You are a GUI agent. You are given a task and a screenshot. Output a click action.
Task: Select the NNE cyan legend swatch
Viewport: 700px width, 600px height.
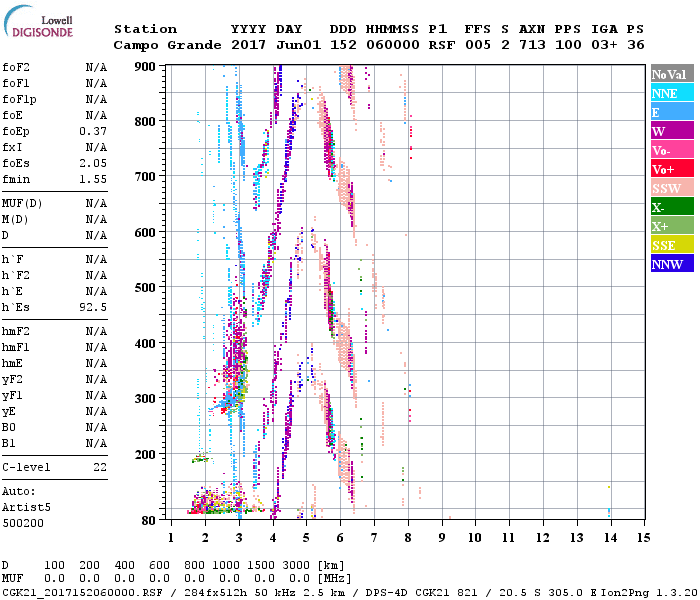[672, 93]
